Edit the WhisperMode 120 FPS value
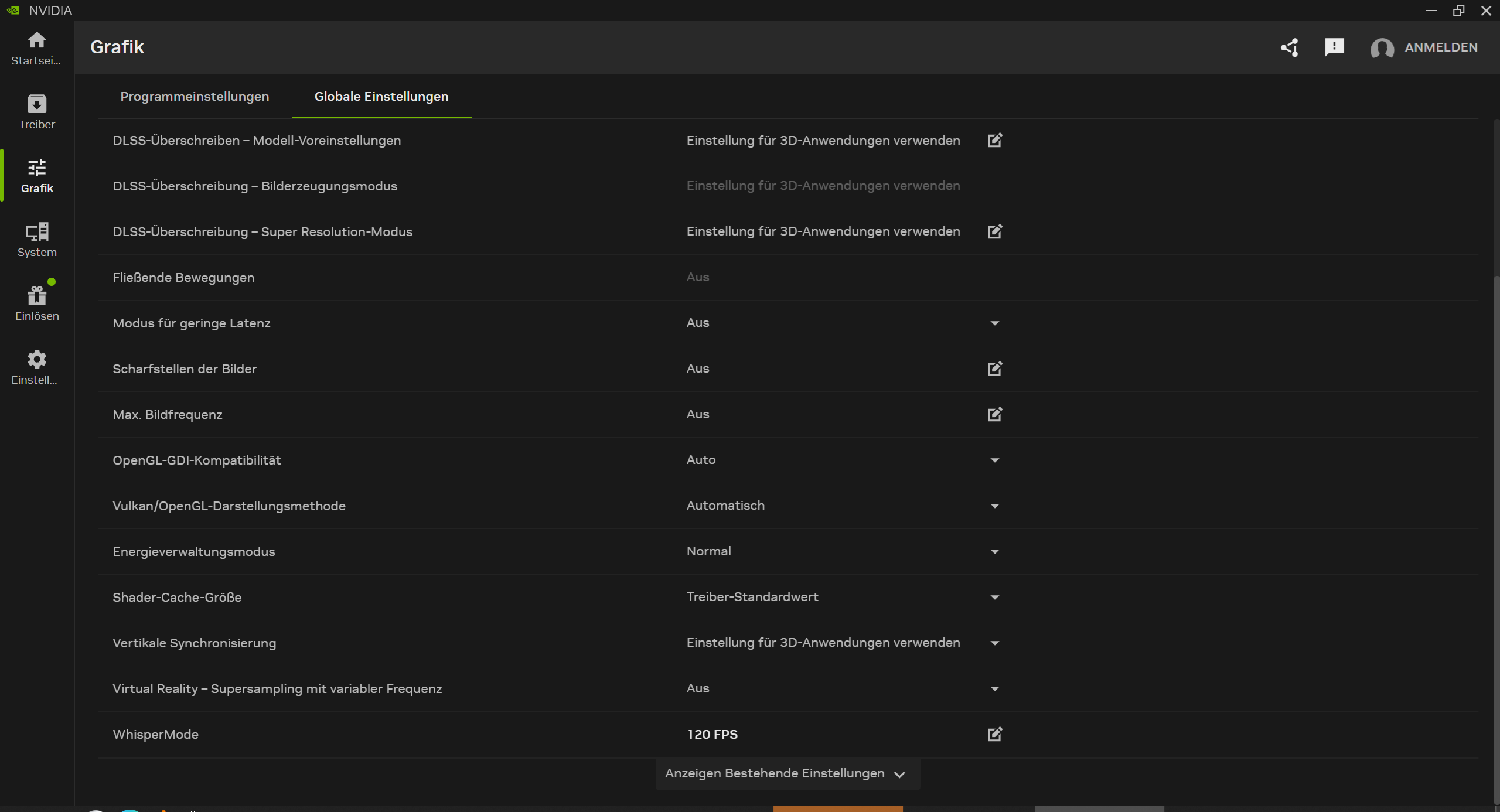This screenshot has height=812, width=1500. (x=994, y=735)
